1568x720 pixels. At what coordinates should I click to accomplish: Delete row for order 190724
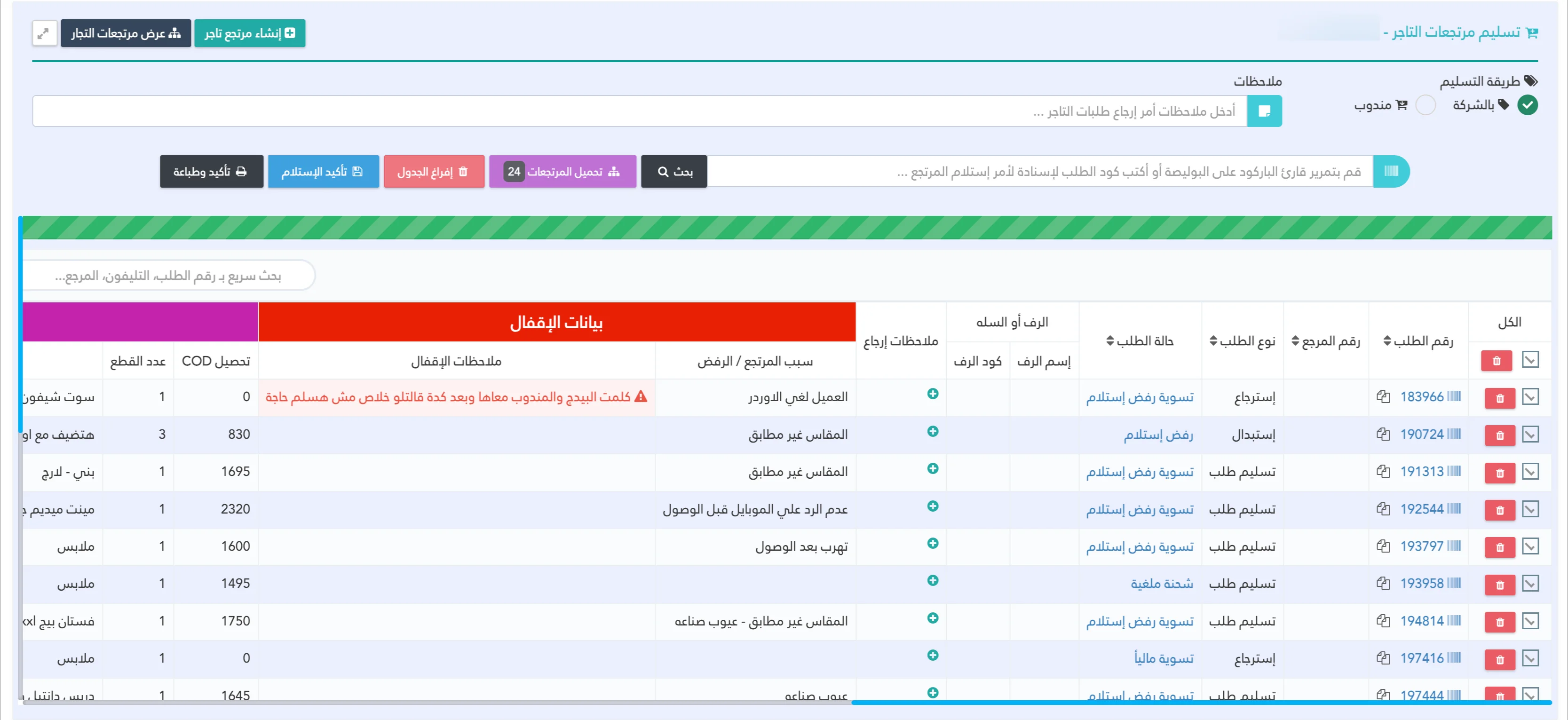(1499, 435)
